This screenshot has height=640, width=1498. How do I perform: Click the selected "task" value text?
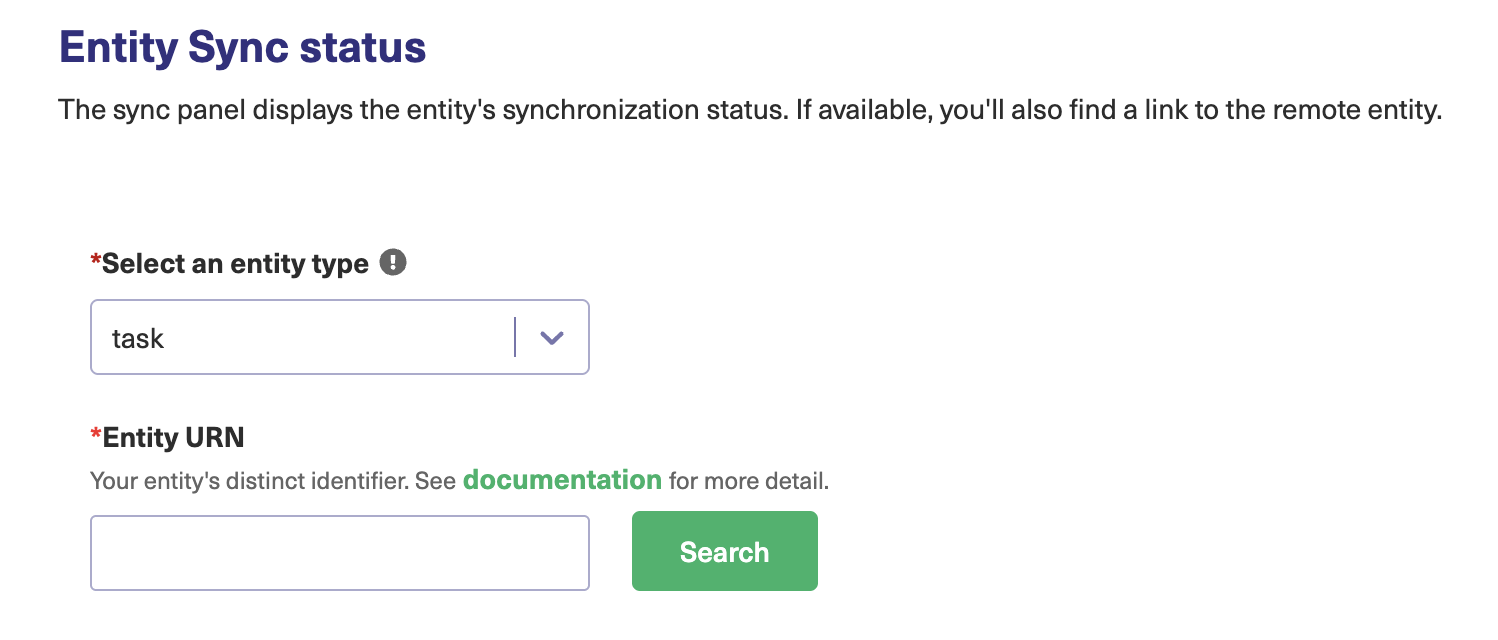tap(138, 339)
